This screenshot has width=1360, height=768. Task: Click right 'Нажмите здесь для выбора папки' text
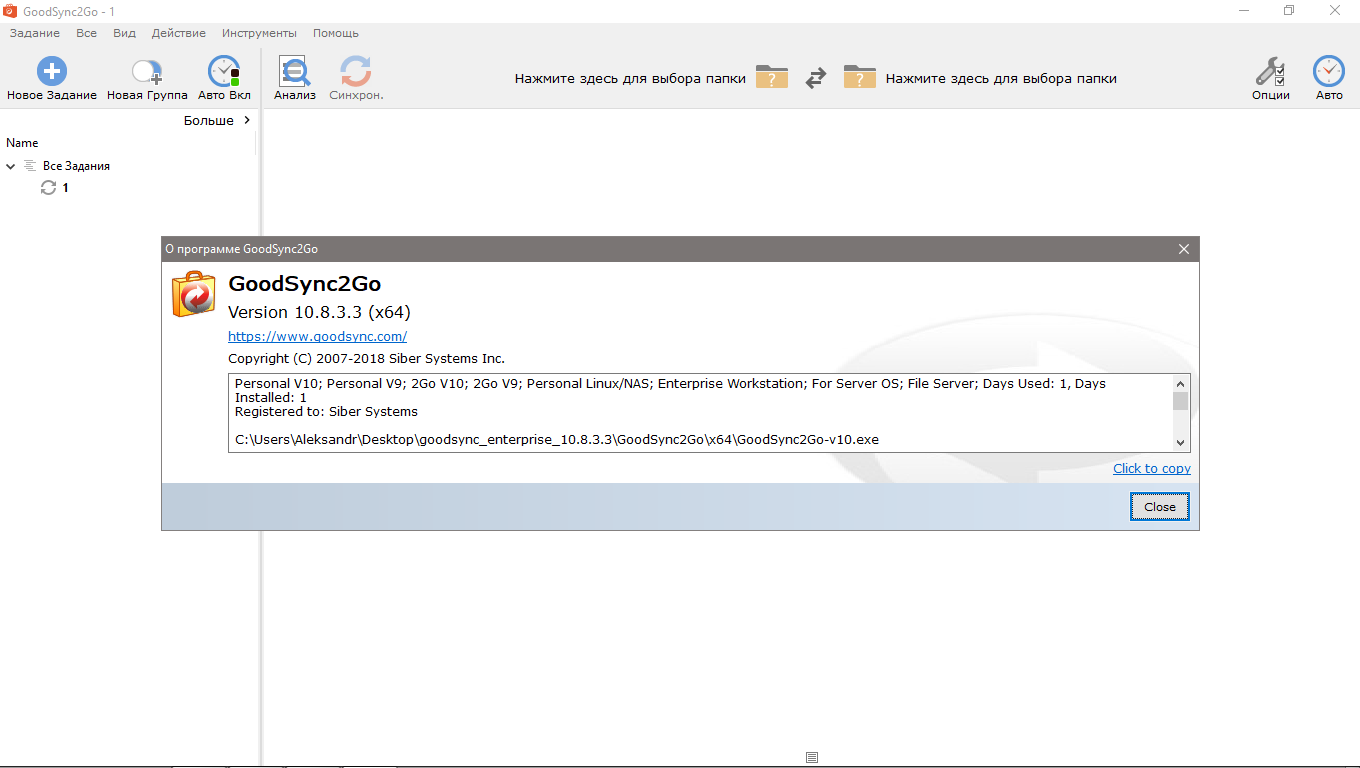(x=1001, y=78)
